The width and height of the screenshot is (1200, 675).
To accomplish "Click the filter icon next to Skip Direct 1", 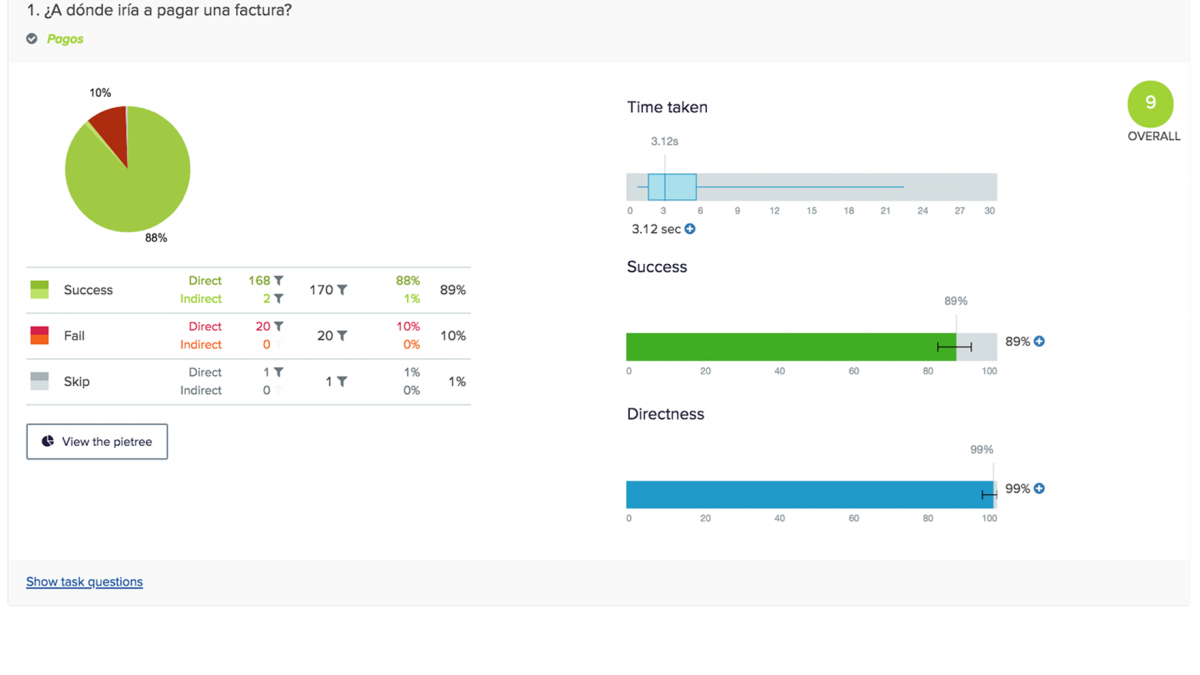I will (x=279, y=373).
